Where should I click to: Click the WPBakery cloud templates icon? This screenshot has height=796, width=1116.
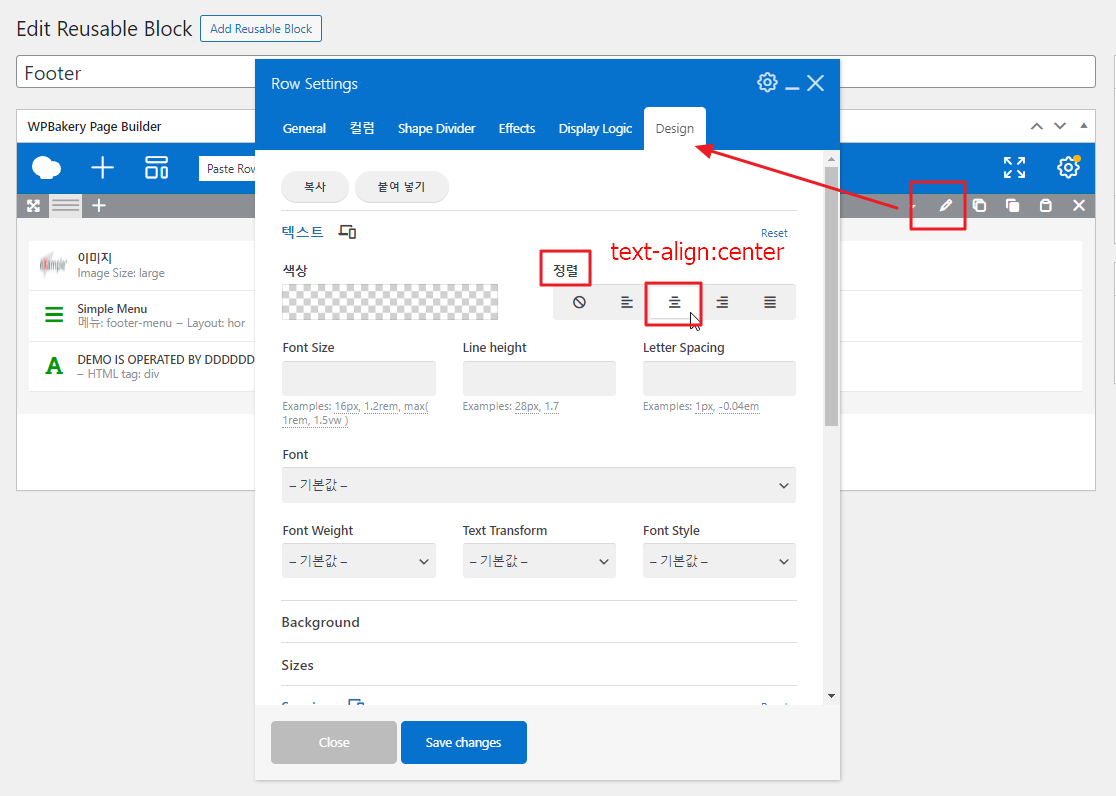pos(46,168)
